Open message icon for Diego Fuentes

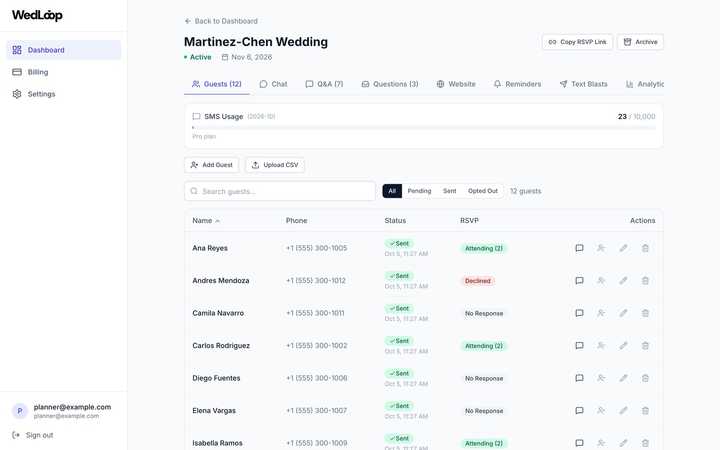point(579,378)
